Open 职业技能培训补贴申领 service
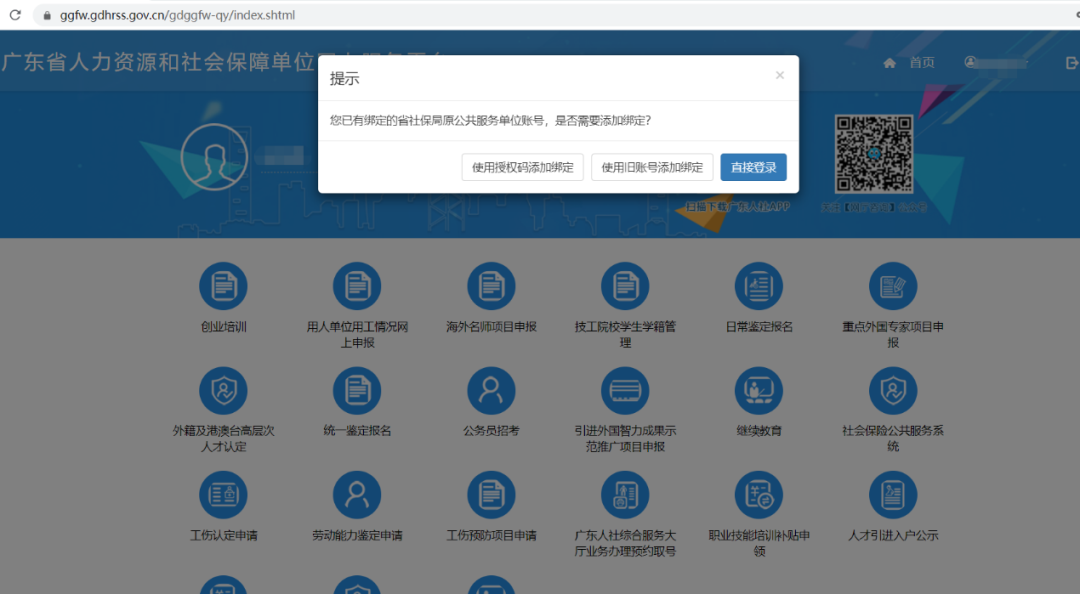The height and width of the screenshot is (594, 1080). tap(758, 494)
